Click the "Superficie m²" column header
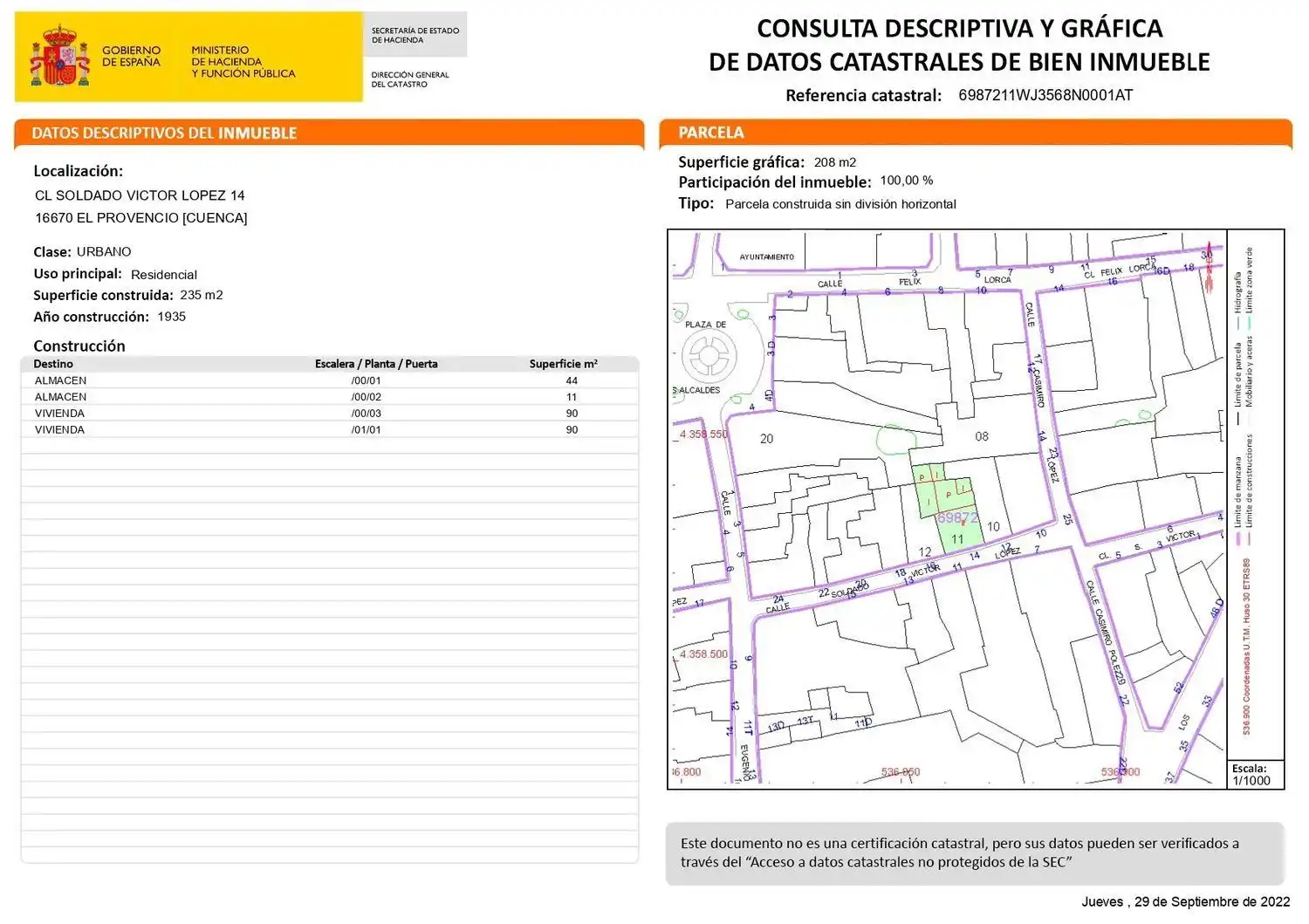 click(564, 364)
